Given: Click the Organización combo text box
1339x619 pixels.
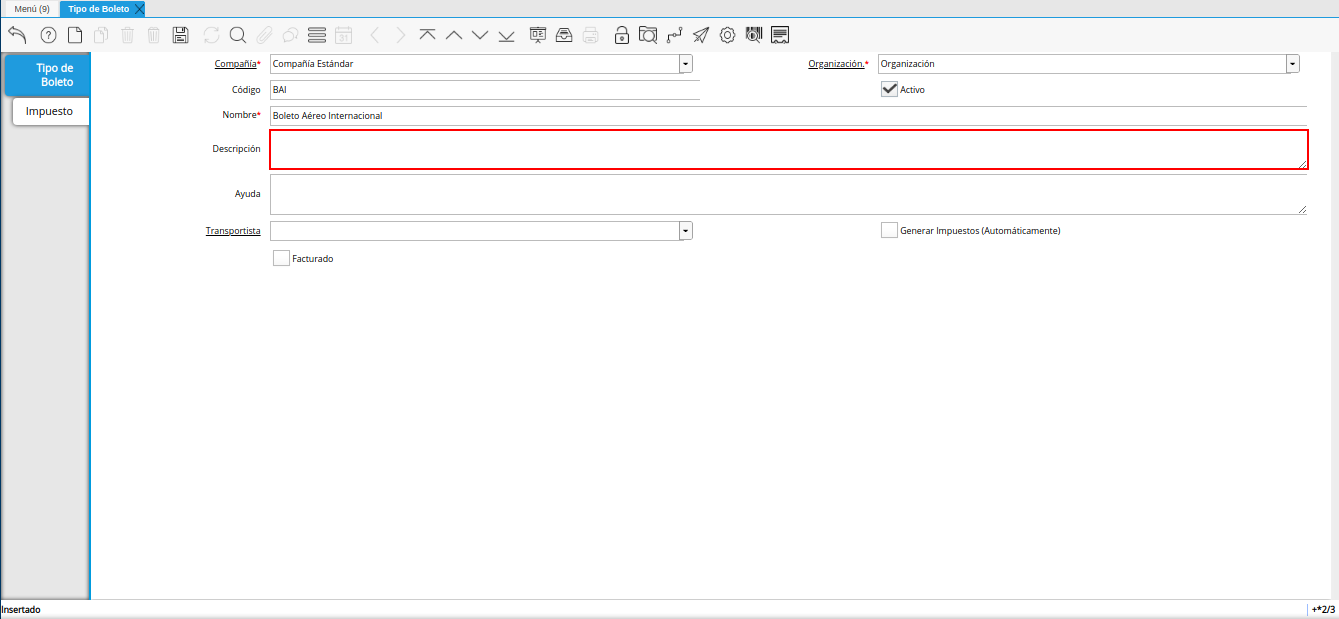Looking at the screenshot, I should 1082,64.
